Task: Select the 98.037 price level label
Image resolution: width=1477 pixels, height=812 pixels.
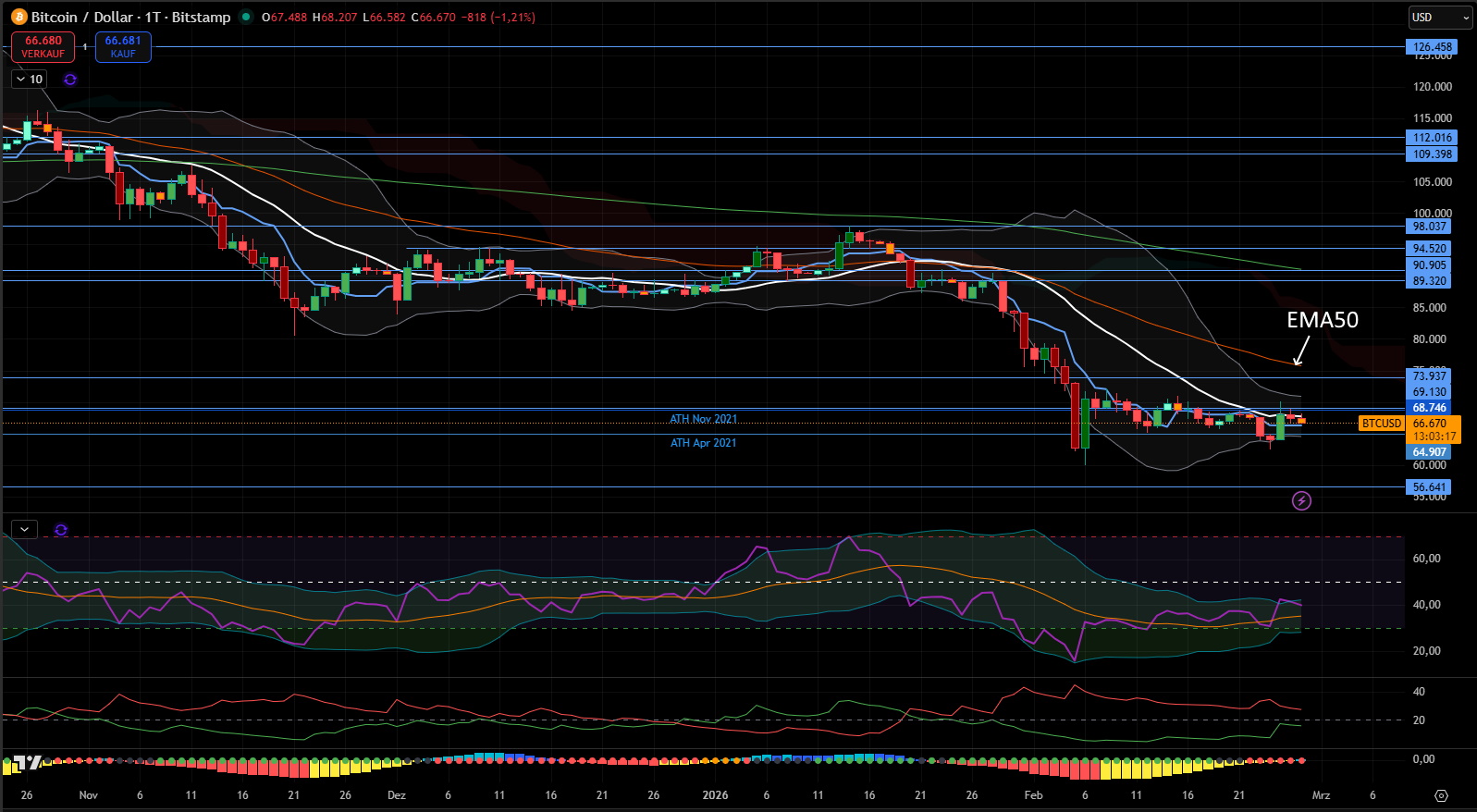Action: click(1429, 227)
